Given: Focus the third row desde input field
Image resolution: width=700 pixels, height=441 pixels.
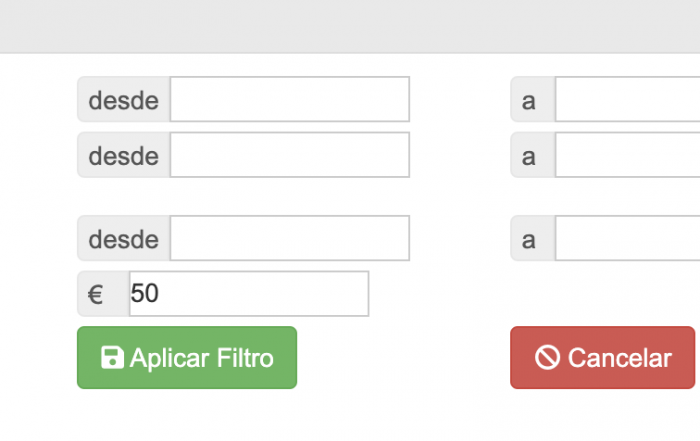Looking at the screenshot, I should [290, 238].
